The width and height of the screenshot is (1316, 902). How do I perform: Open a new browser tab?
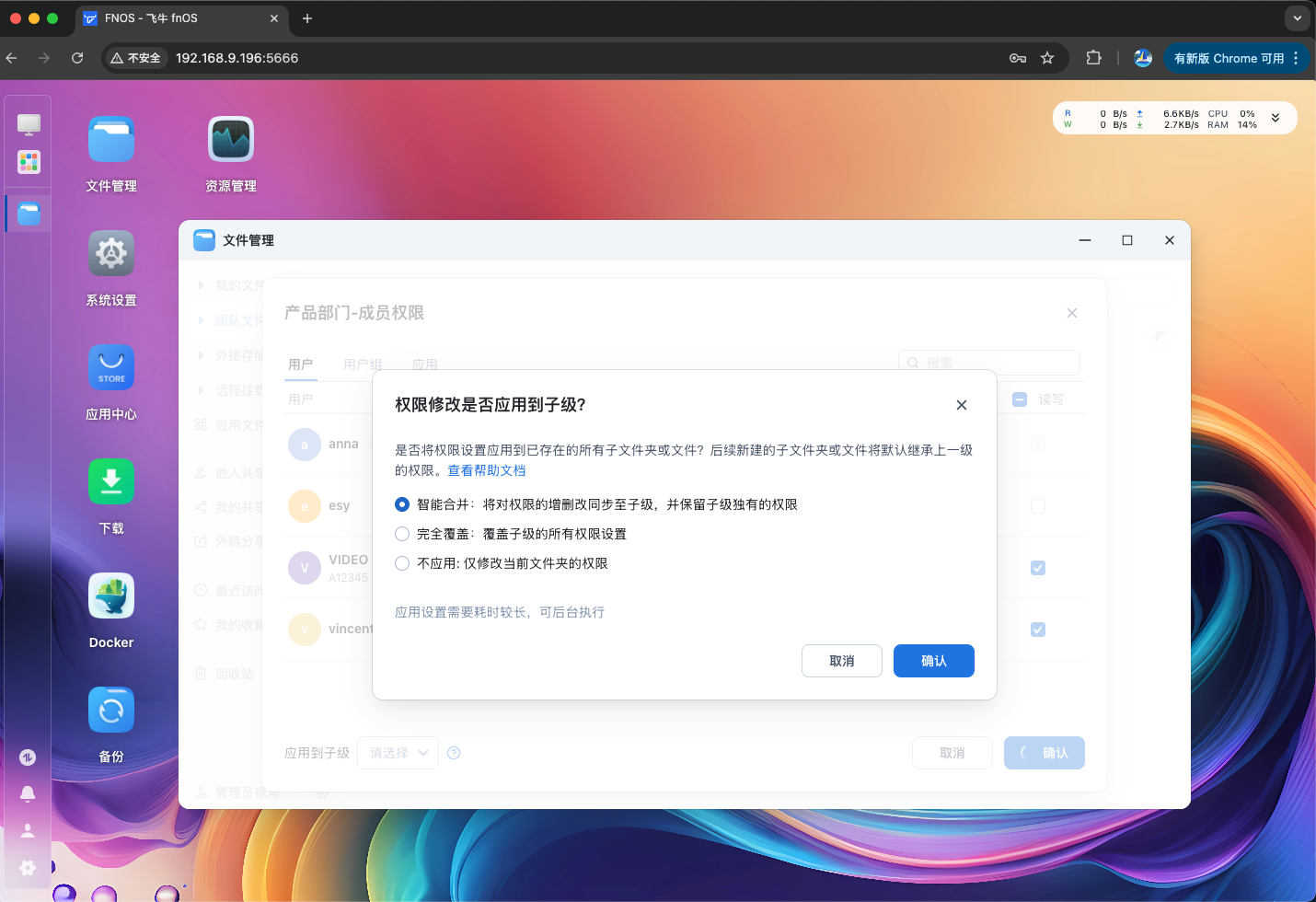pos(307,18)
